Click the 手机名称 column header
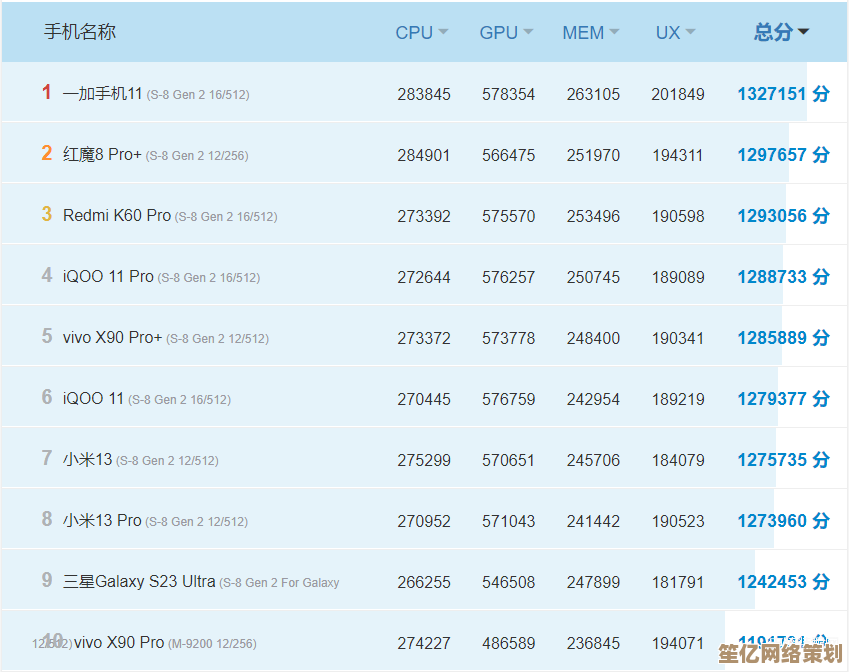 pyautogui.click(x=80, y=32)
